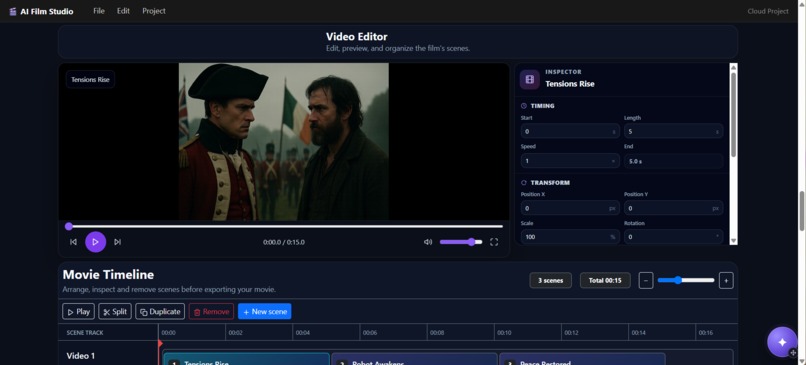
Task: Open the Edit menu
Action: click(x=123, y=11)
